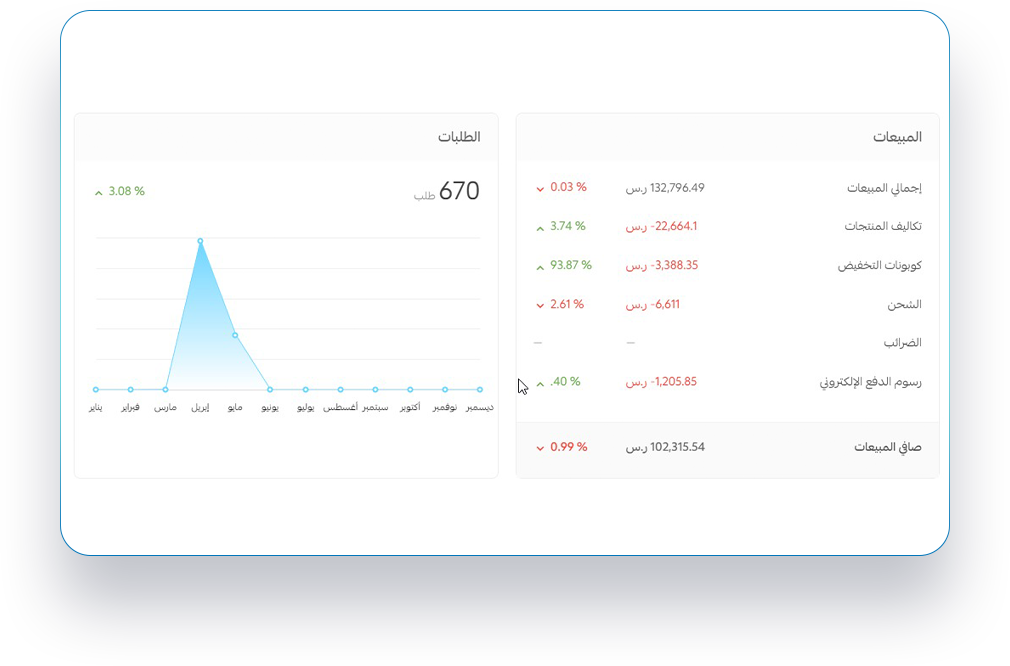Click the 670 orders count

click(x=459, y=191)
